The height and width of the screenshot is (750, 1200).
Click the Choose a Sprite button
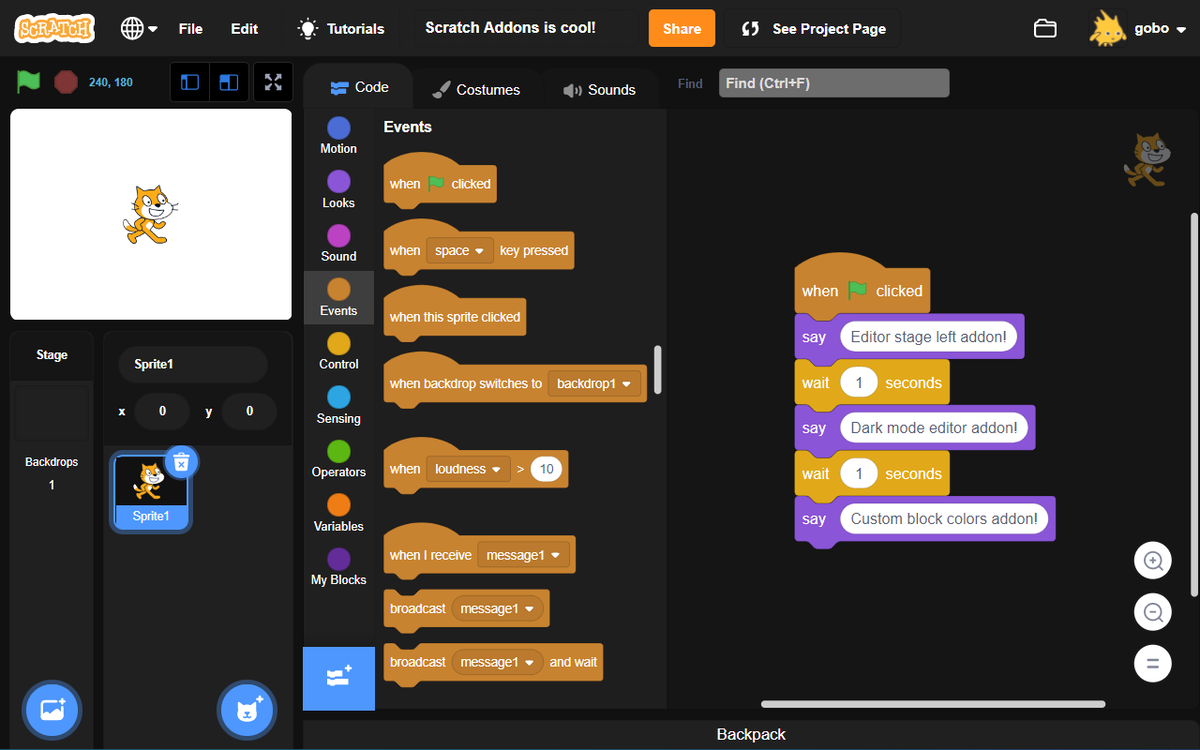246,710
